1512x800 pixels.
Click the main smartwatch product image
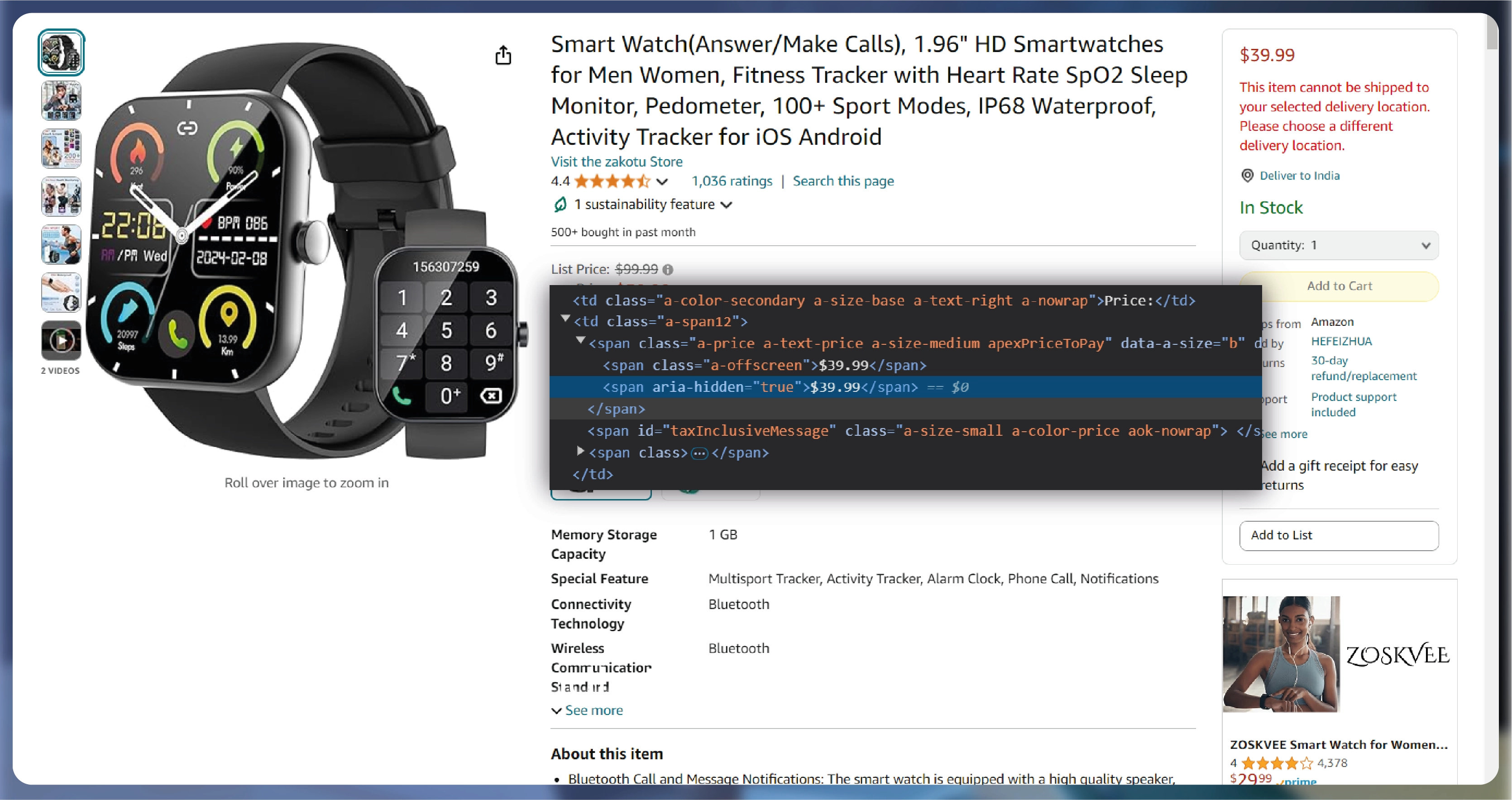coord(306,249)
